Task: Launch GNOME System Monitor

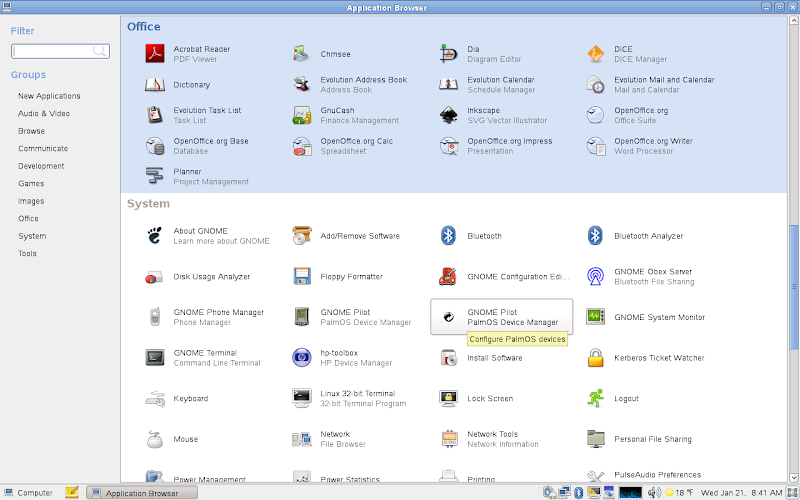Action: (x=646, y=317)
